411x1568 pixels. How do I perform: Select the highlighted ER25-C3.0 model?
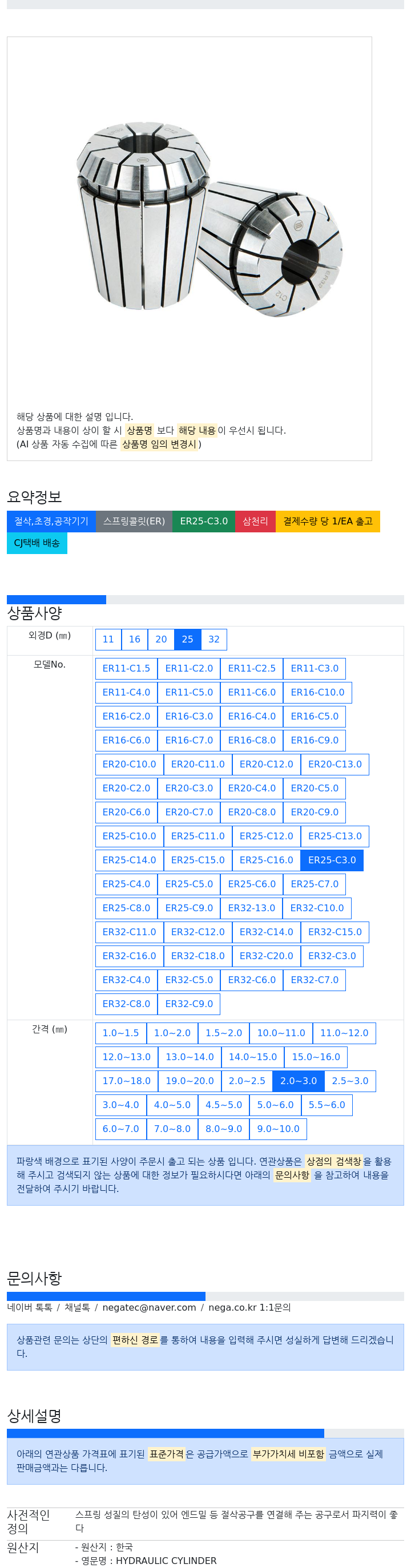332,860
